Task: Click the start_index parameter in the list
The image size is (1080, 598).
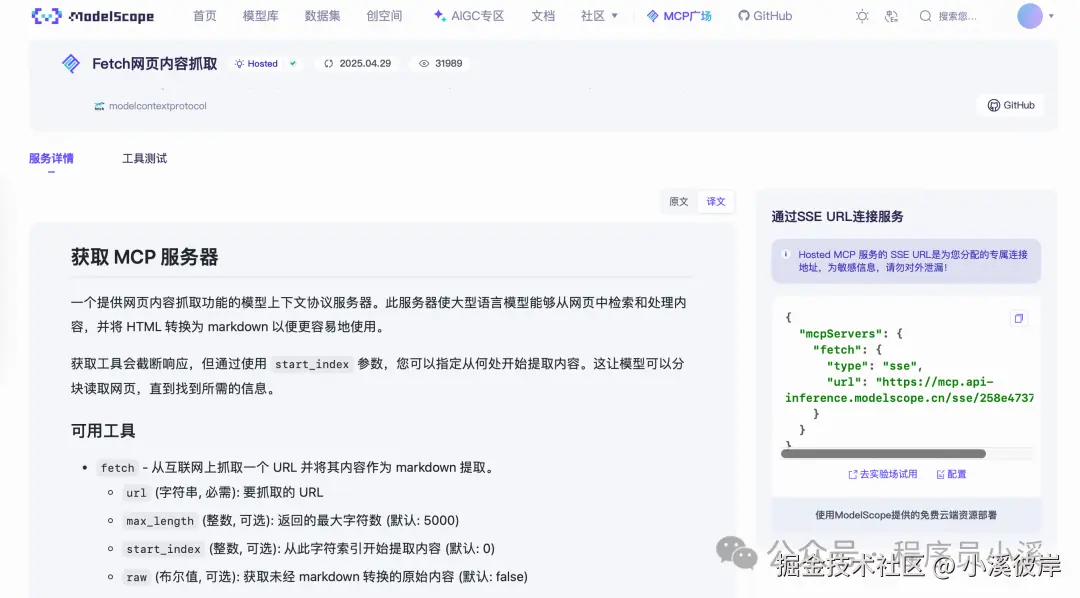Action: point(163,549)
